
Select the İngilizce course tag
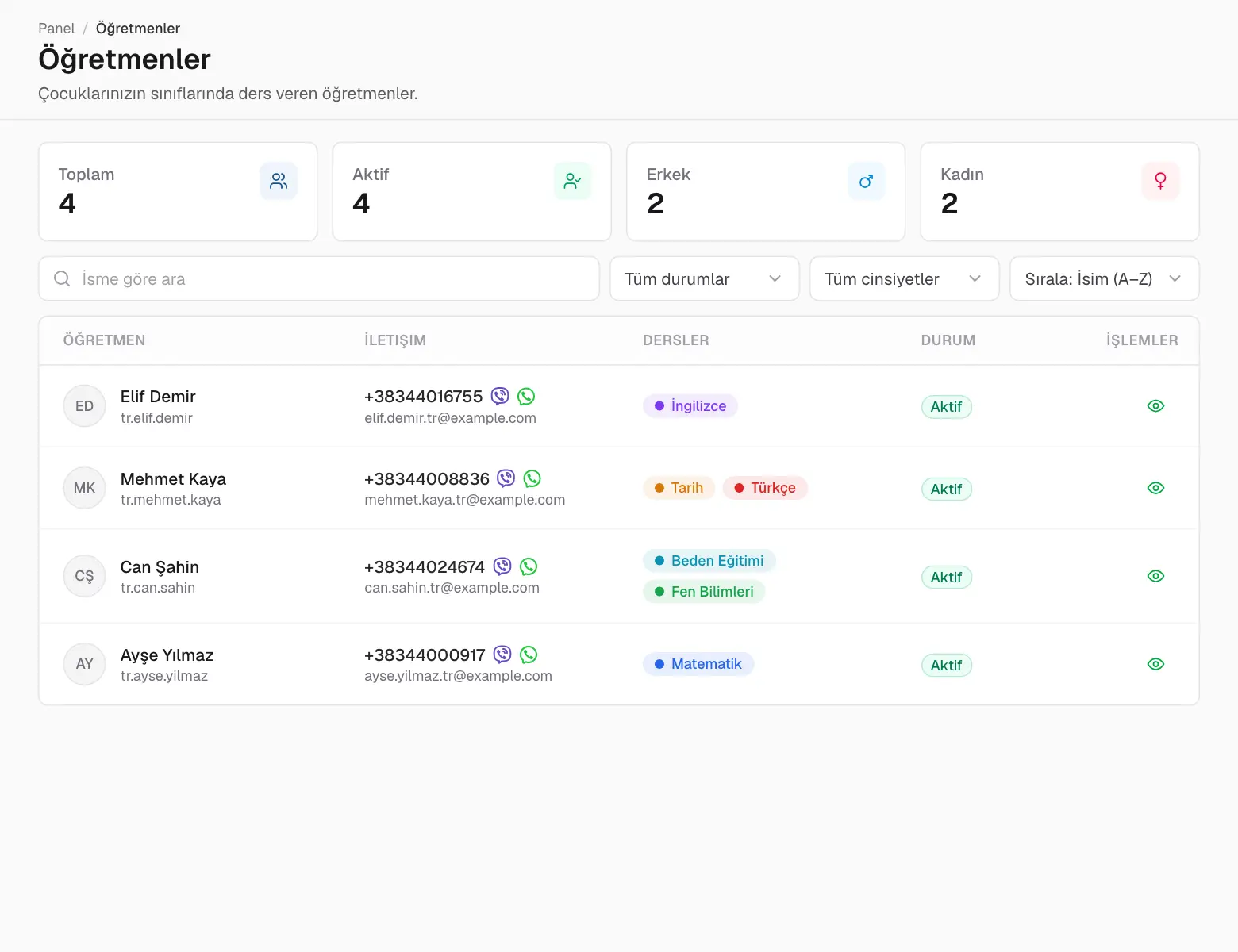pos(690,406)
